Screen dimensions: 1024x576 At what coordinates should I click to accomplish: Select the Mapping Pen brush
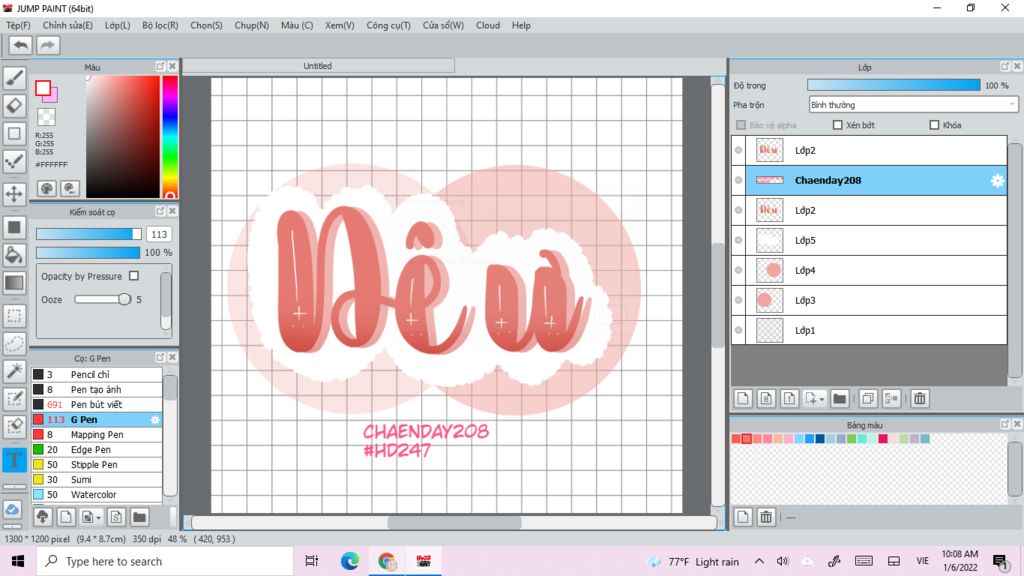(97, 435)
